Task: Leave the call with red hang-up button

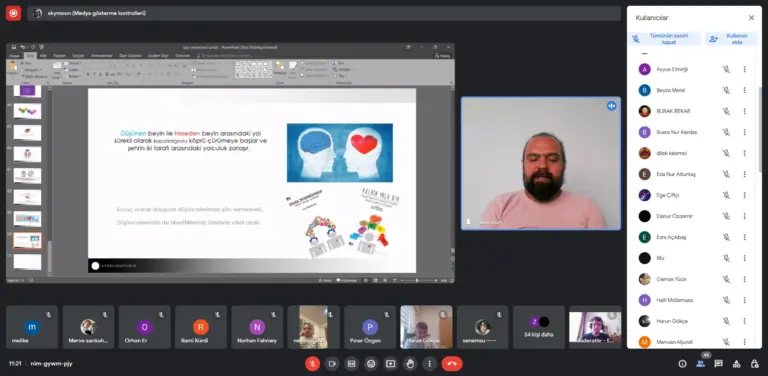Action: [x=452, y=364]
